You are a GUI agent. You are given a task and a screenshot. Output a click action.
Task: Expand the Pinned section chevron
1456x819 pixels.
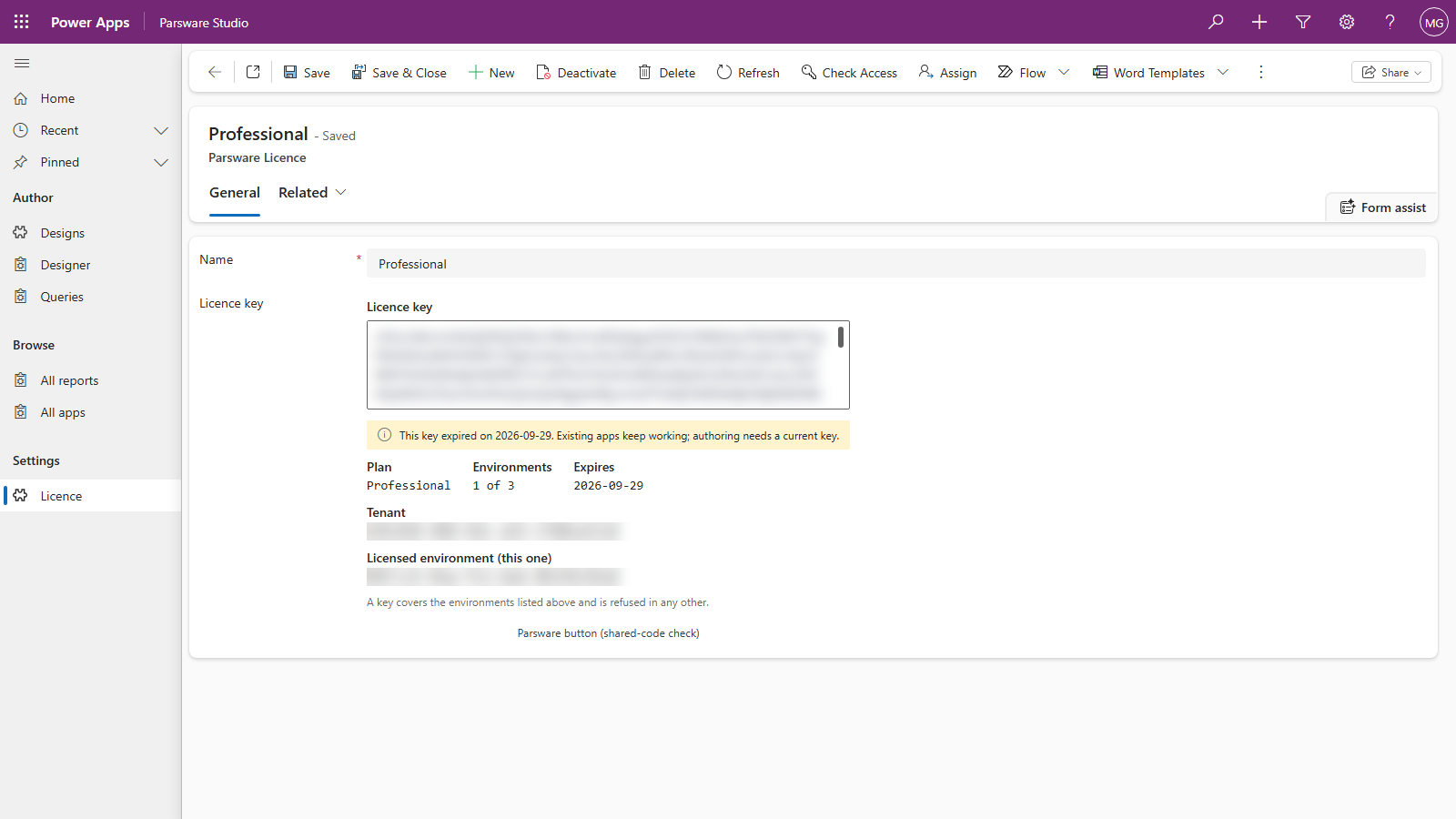161,162
